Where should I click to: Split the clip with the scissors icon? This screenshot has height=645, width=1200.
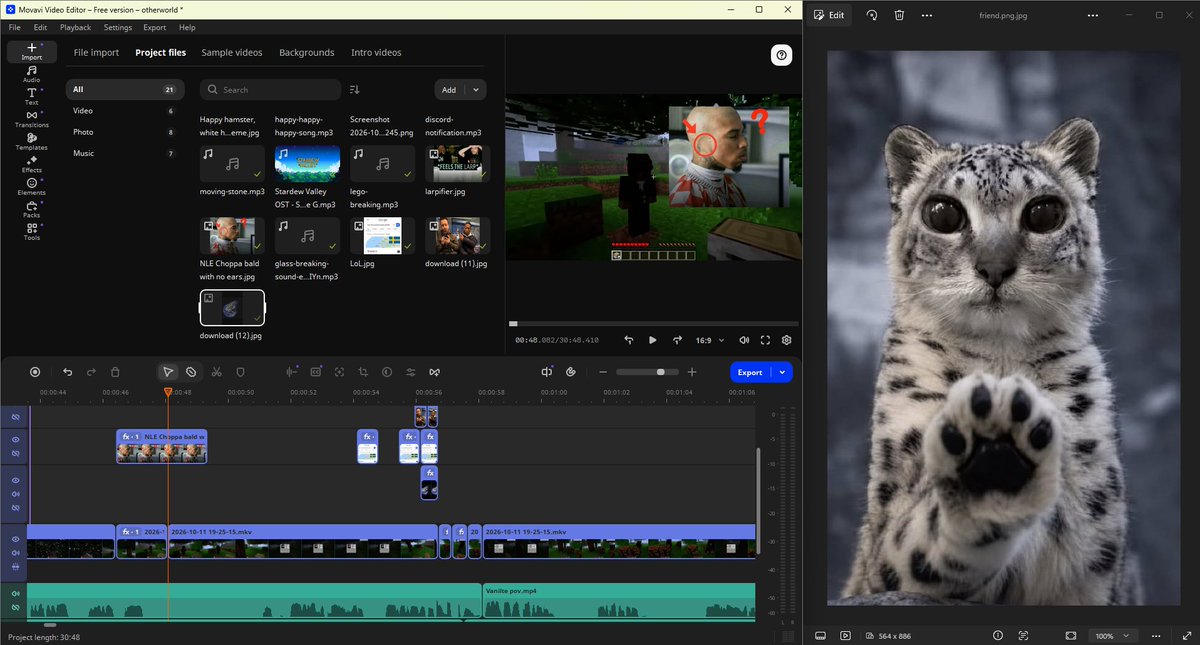[216, 372]
